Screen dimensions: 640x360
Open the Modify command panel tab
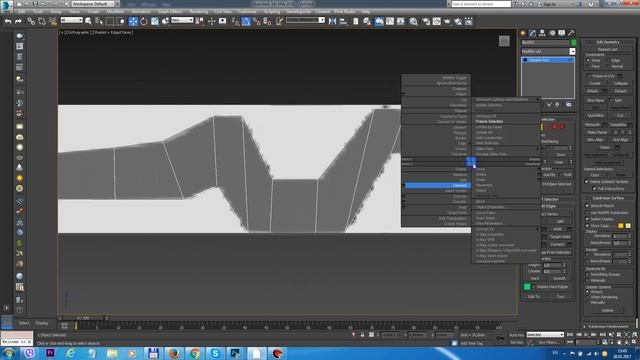tap(533, 33)
